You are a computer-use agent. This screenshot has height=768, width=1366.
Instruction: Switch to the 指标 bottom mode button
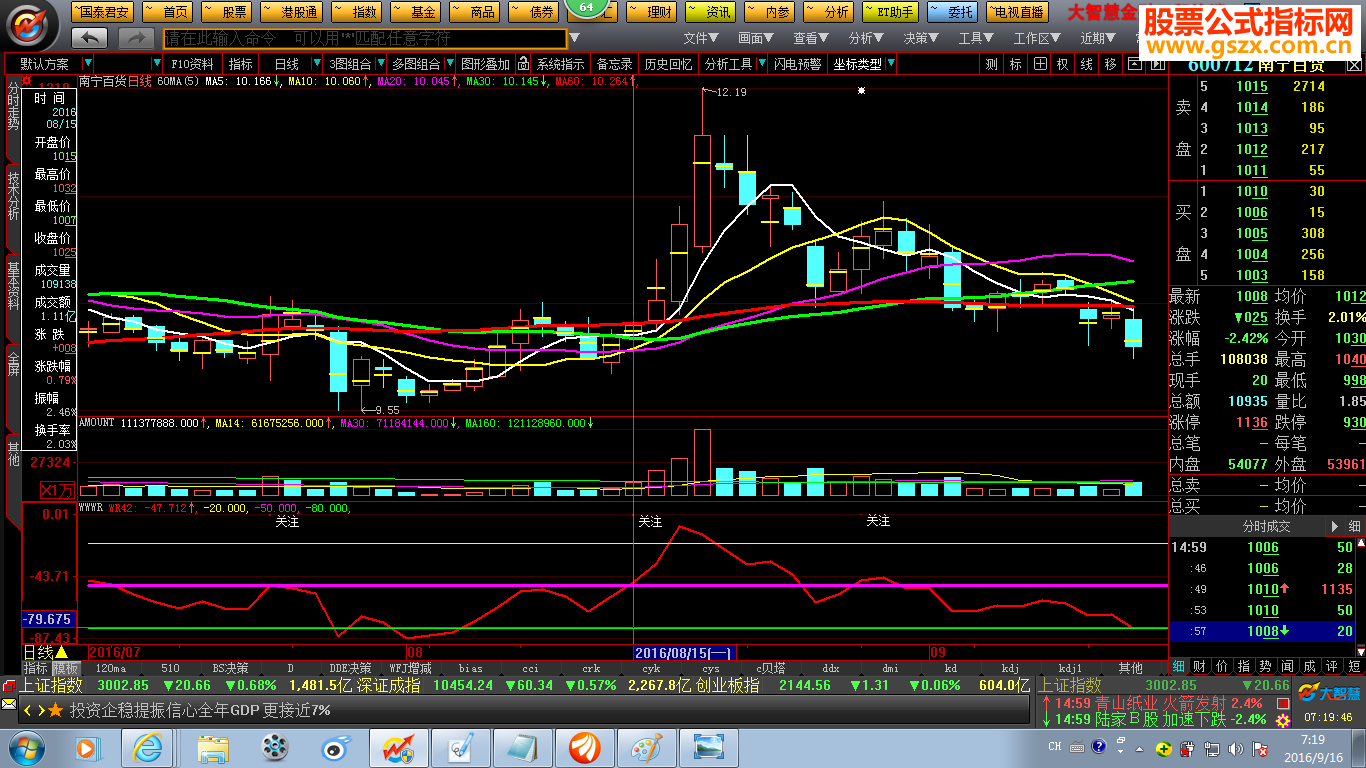coord(36,668)
